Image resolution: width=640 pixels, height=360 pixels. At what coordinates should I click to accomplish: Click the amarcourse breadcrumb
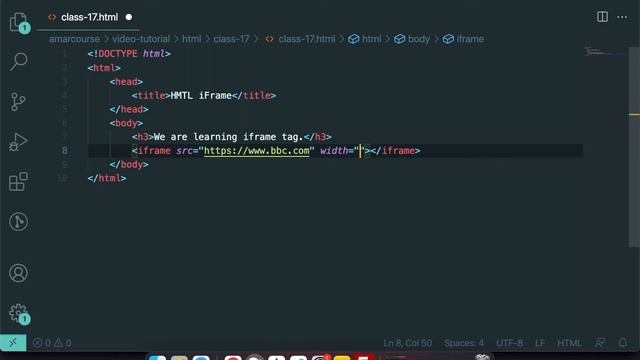coord(74,39)
